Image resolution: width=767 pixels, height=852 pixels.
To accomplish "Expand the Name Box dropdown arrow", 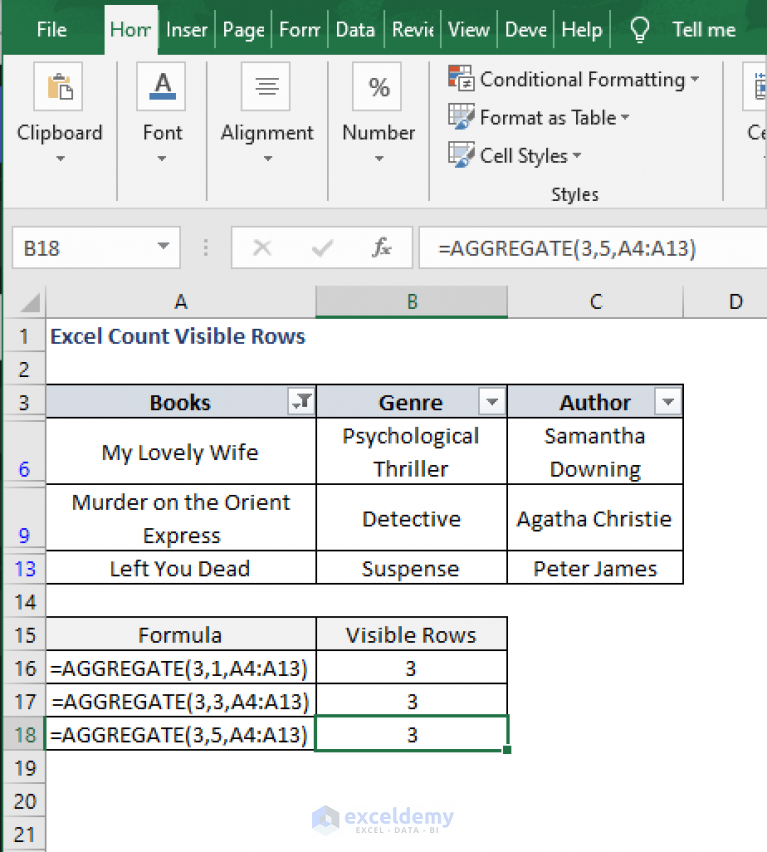I will point(163,247).
